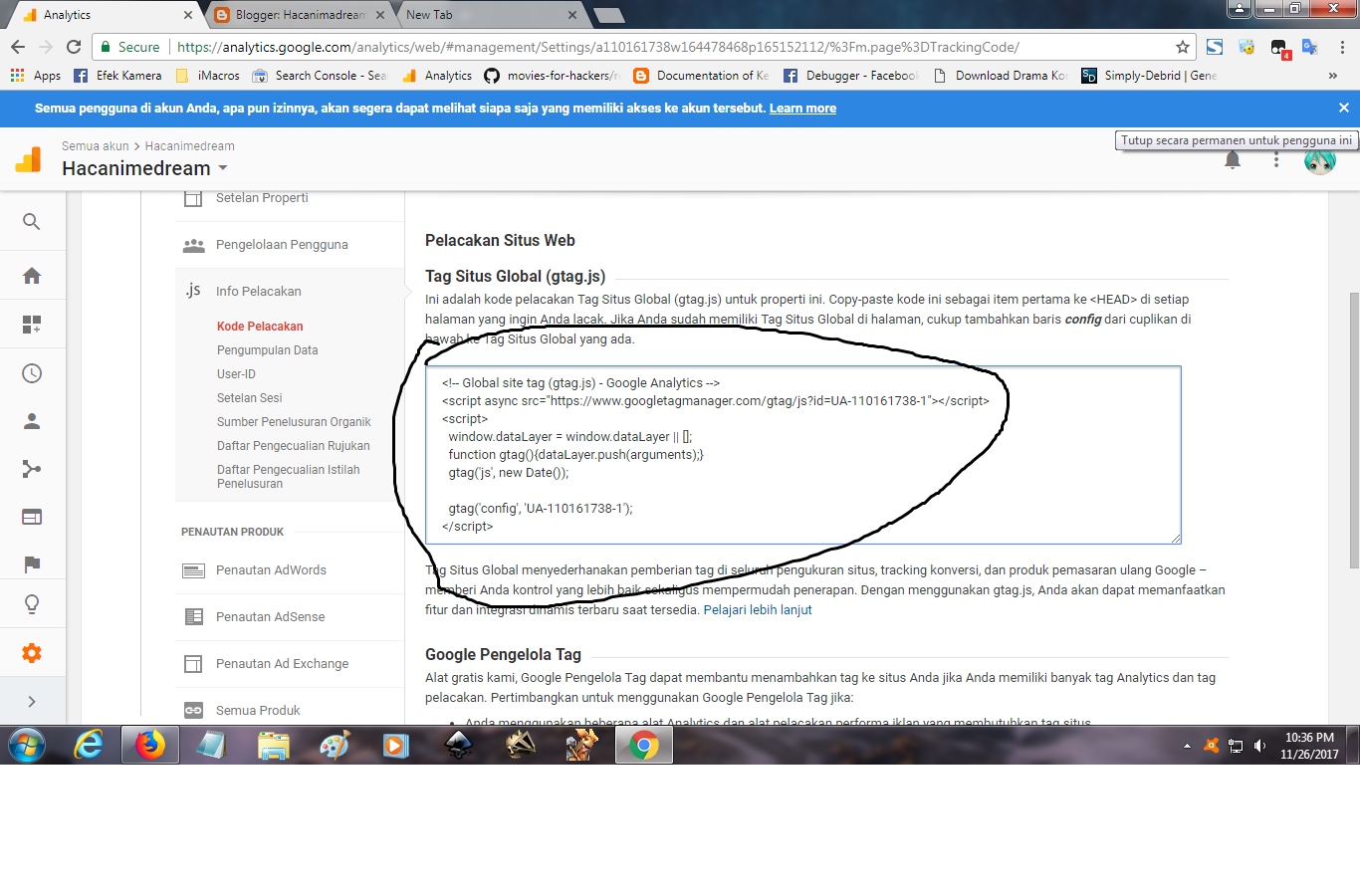Open the movies-for-hackers GitHub bookmark
Viewport: 1360px width, 896px height.
tap(552, 76)
